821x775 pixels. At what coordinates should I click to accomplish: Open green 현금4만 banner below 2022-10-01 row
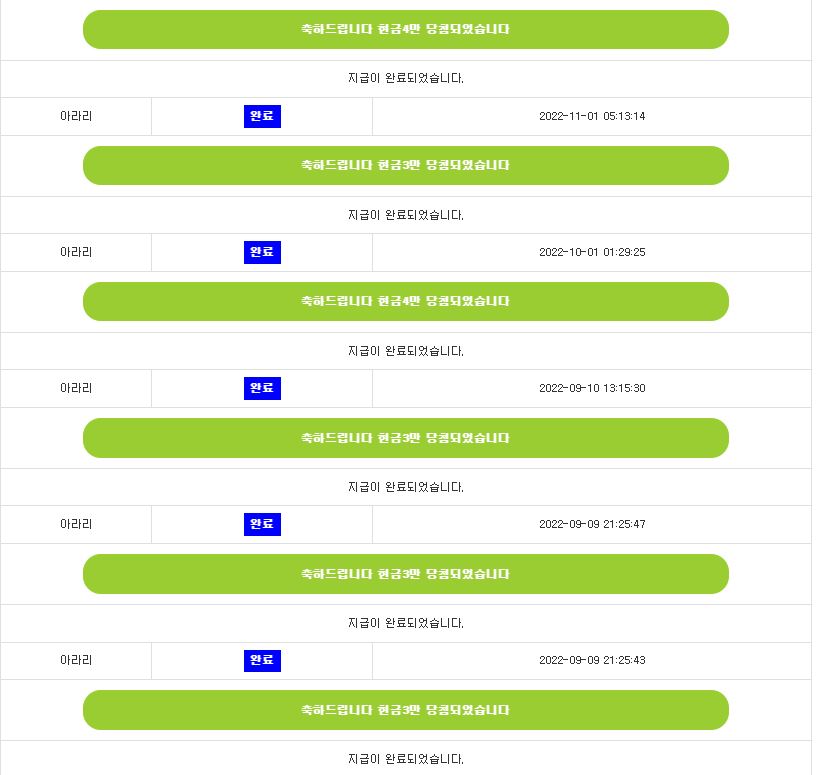(x=406, y=302)
